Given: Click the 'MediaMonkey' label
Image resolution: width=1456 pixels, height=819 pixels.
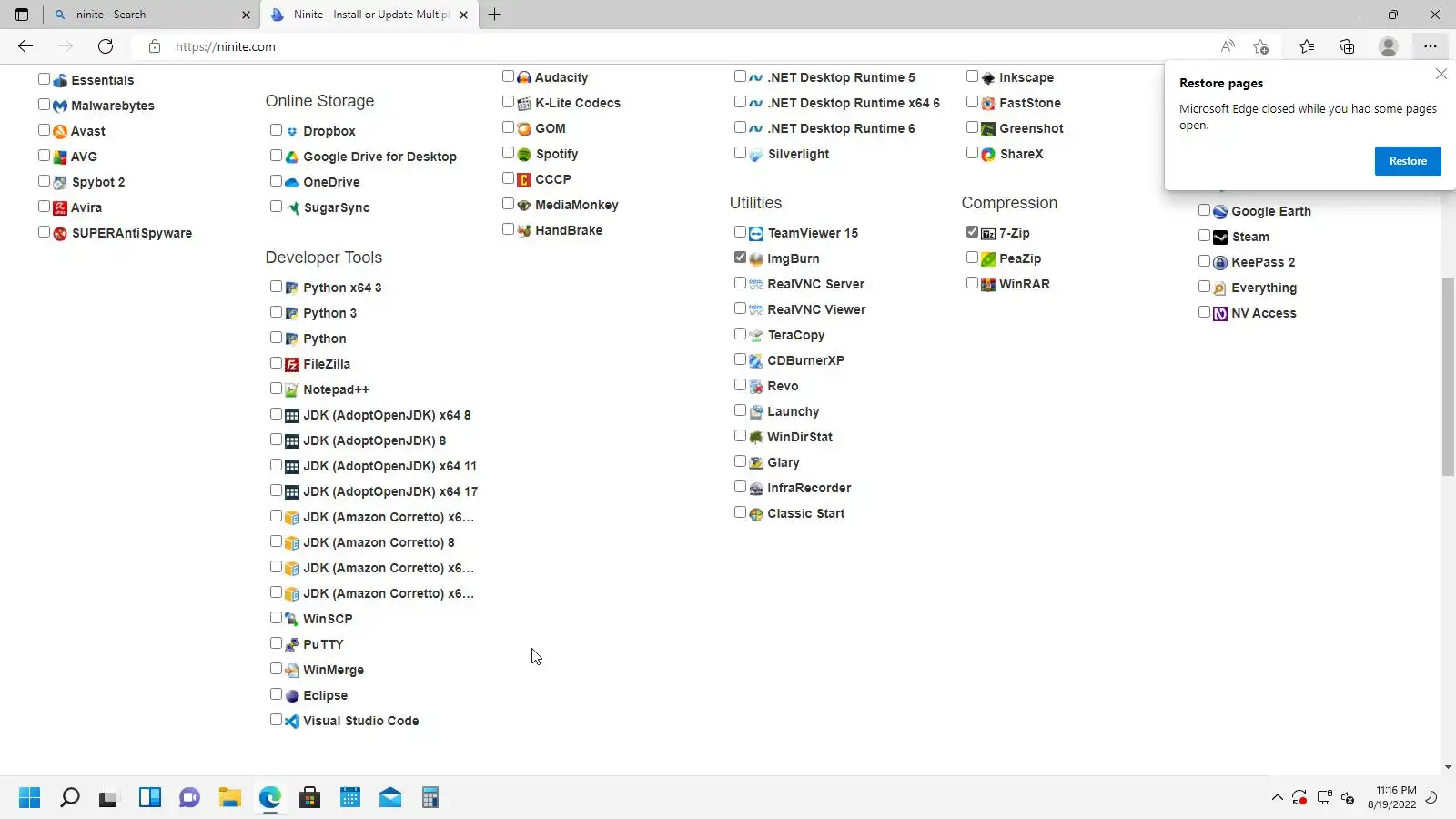Looking at the screenshot, I should coord(577,205).
